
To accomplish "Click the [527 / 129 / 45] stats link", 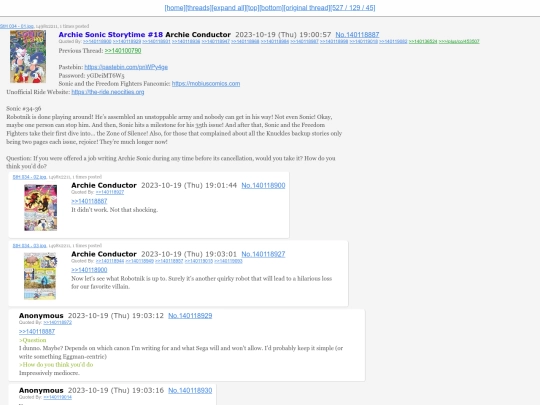I will click(x=353, y=8).
